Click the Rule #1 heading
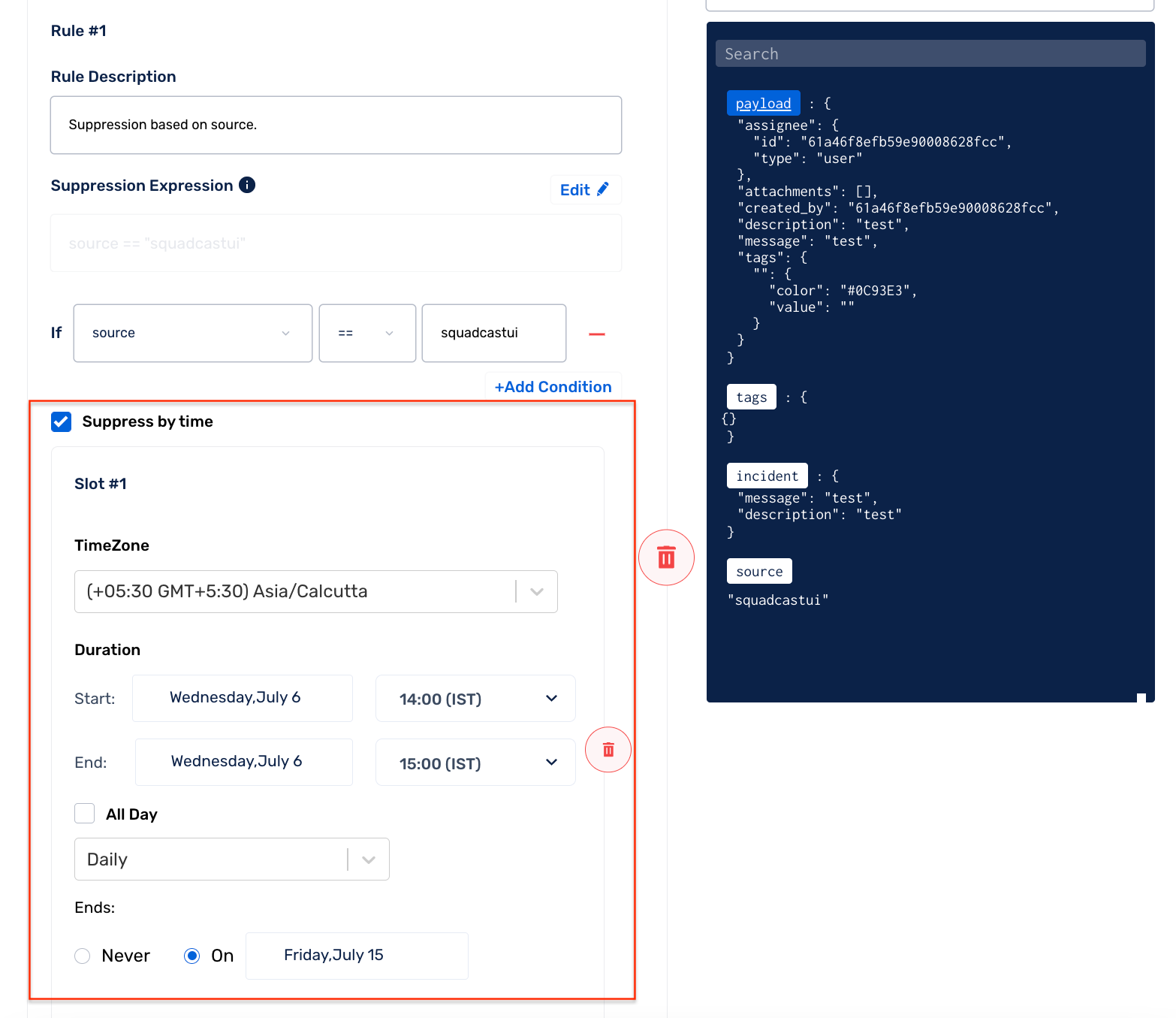Screen dimensions: 1176x1018 coord(79,31)
